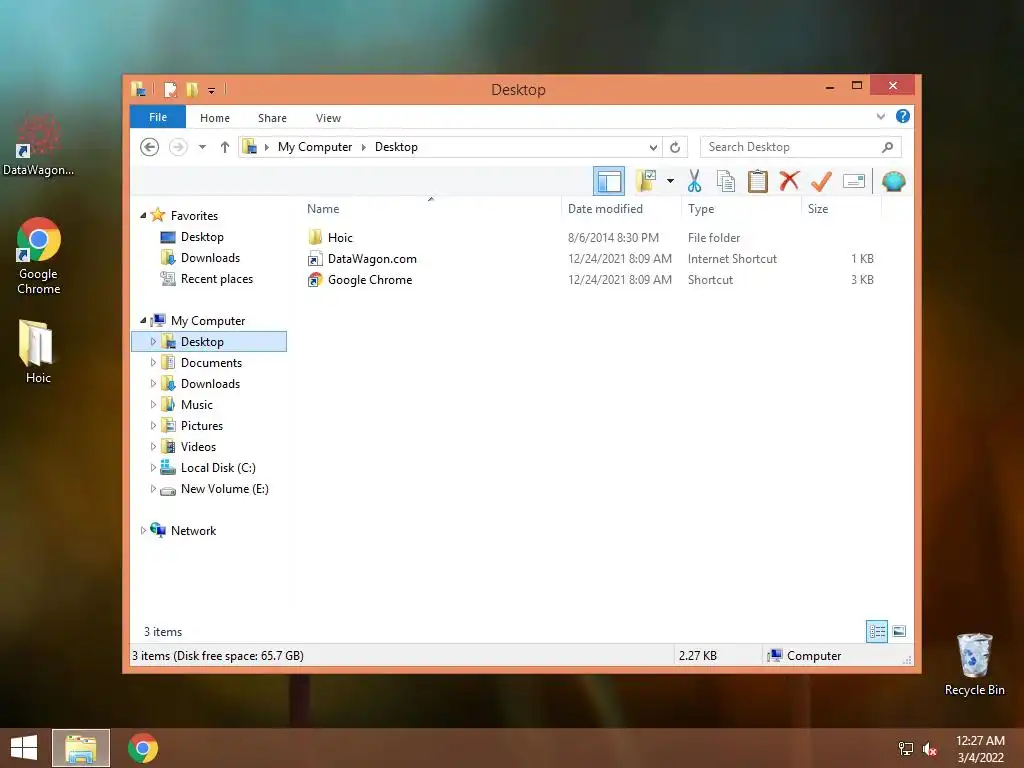Select the Hoic folder on the desktop
Viewport: 1024px width, 768px height.
click(38, 351)
